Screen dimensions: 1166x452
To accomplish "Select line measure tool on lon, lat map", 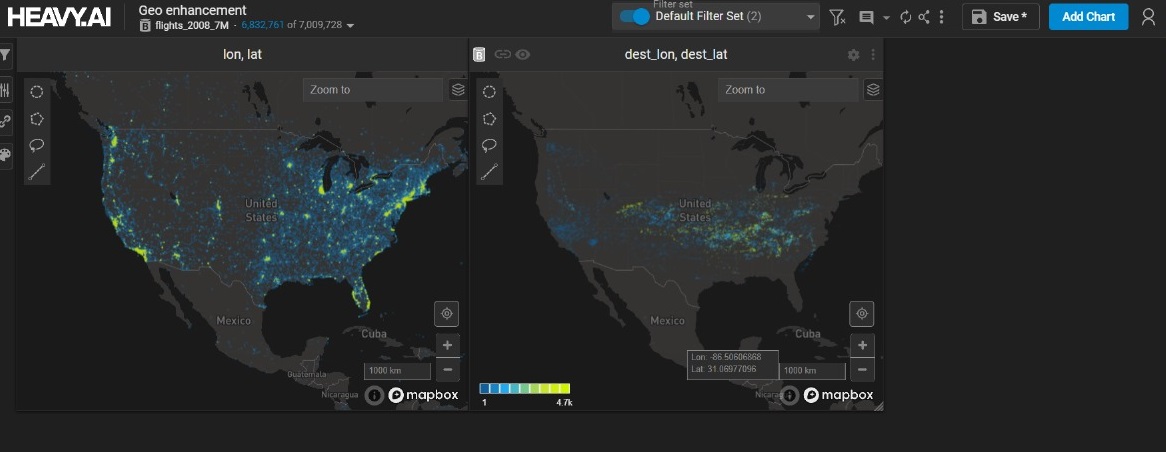I will click(x=36, y=172).
